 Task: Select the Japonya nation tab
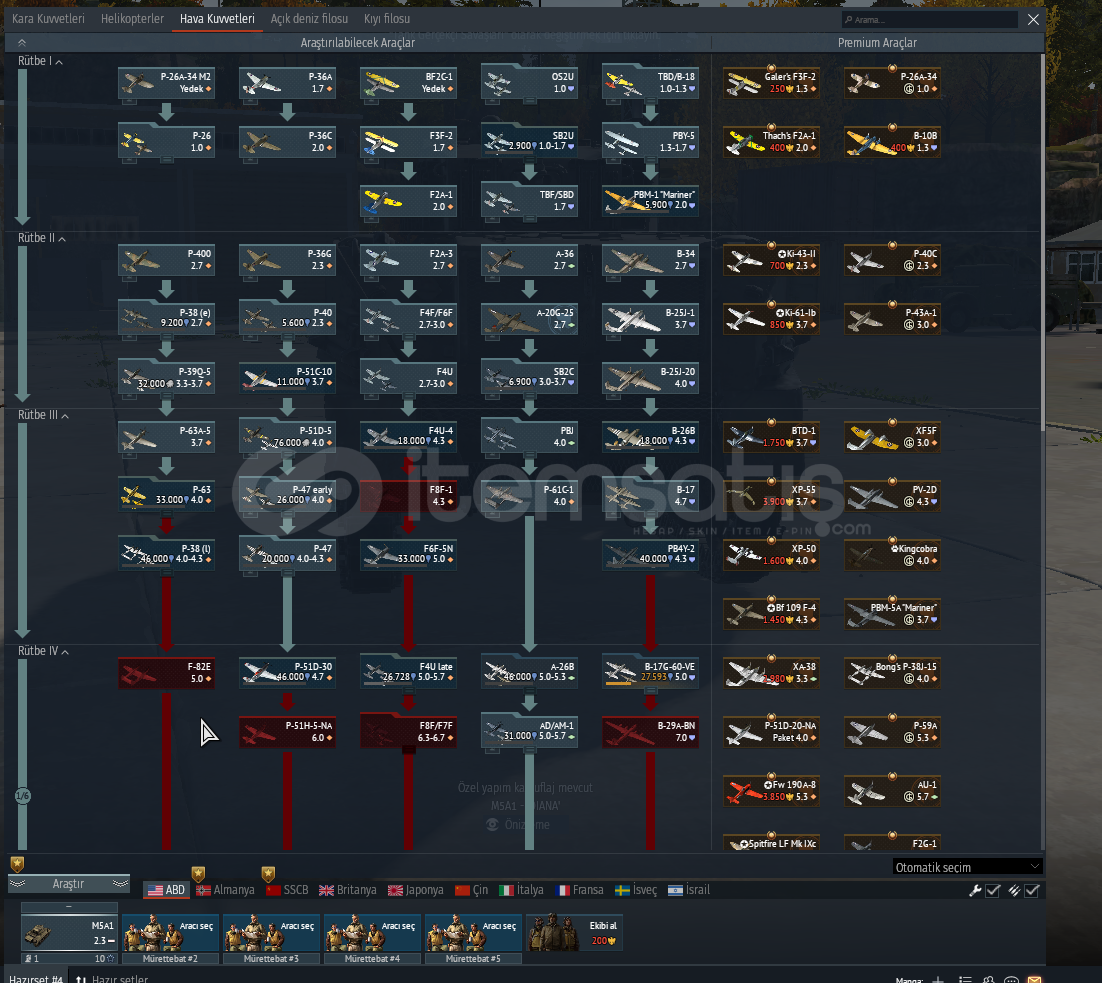415,890
